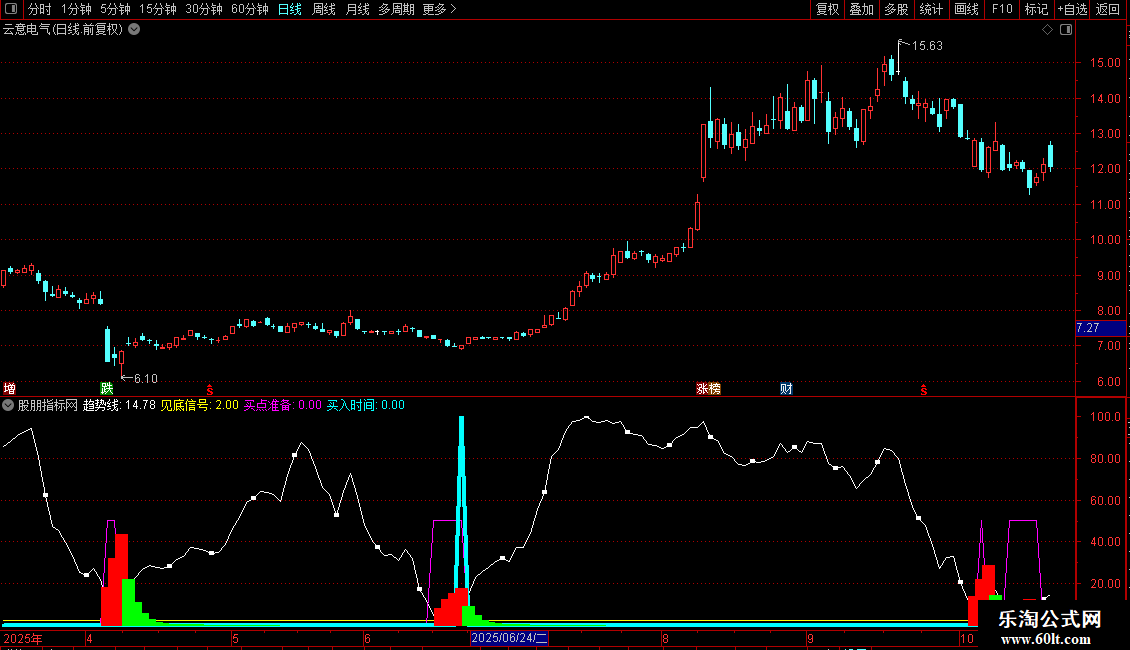Select the 5分钟 period
Viewport: 1130px width, 650px height.
115,9
